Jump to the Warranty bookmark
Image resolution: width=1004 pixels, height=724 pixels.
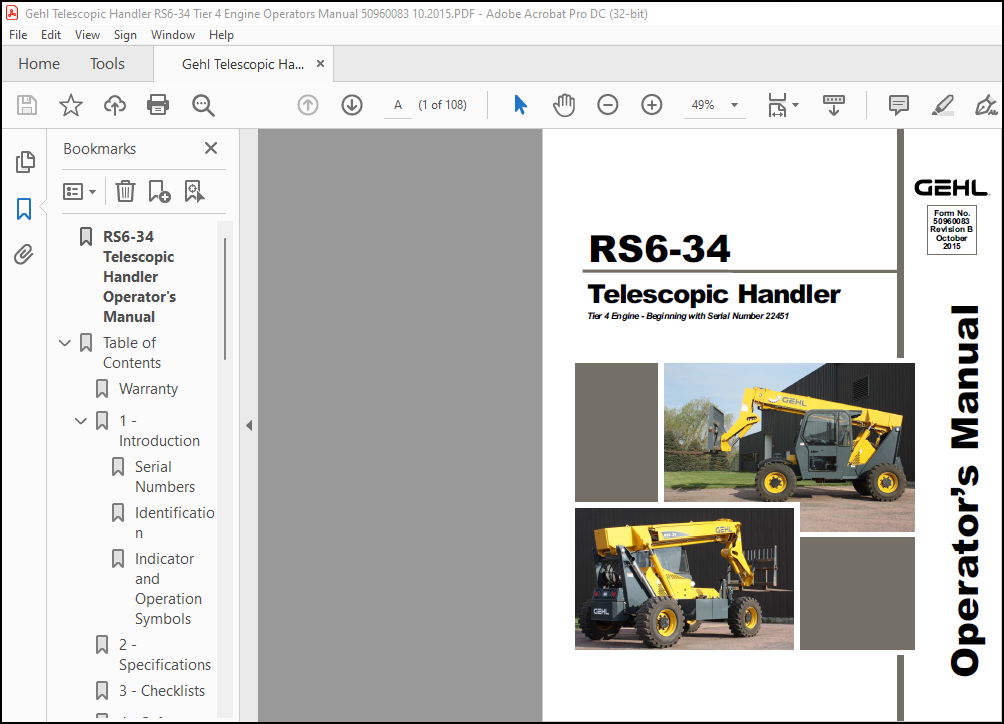(149, 389)
